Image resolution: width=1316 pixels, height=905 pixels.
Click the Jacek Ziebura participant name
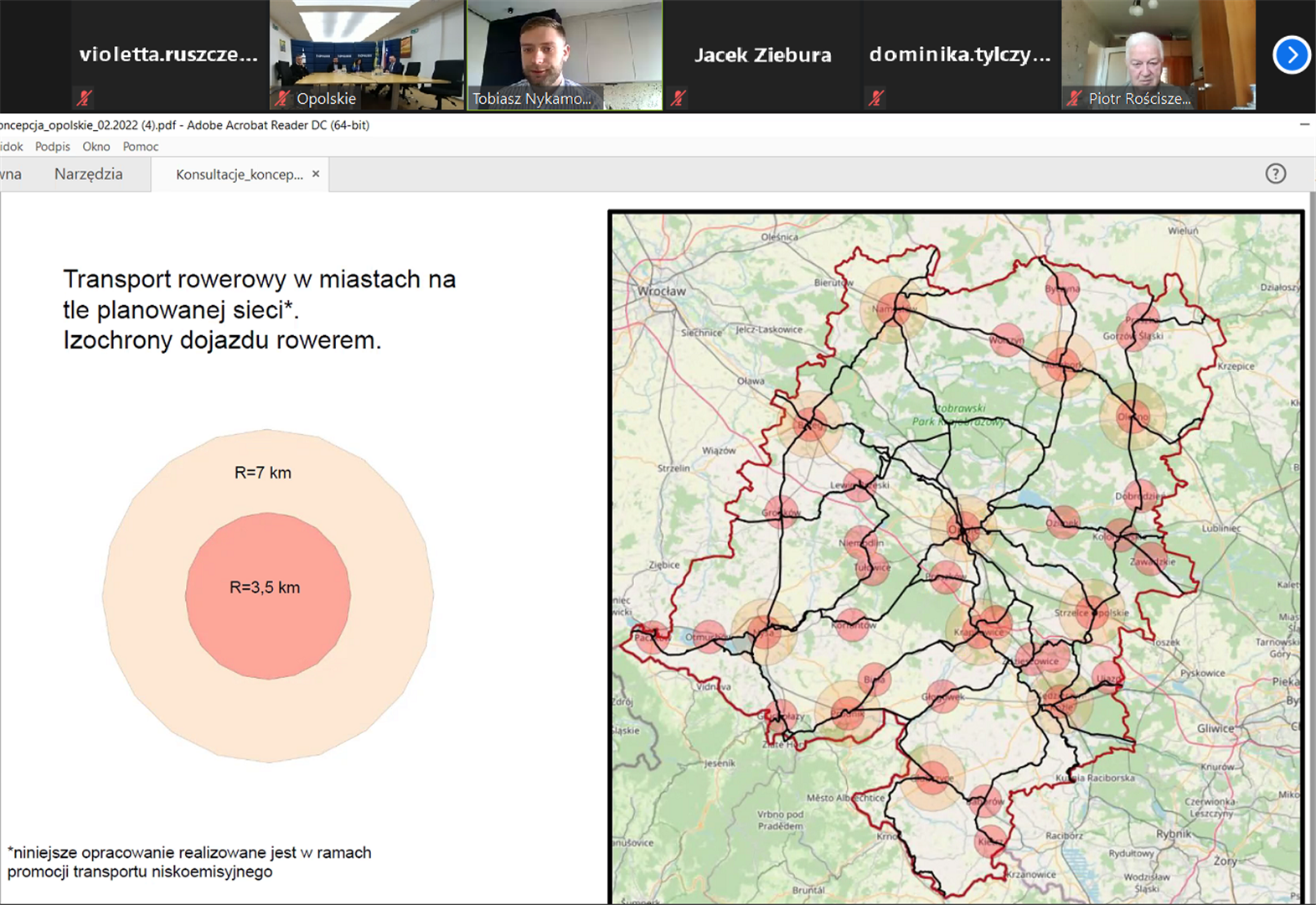coord(762,55)
